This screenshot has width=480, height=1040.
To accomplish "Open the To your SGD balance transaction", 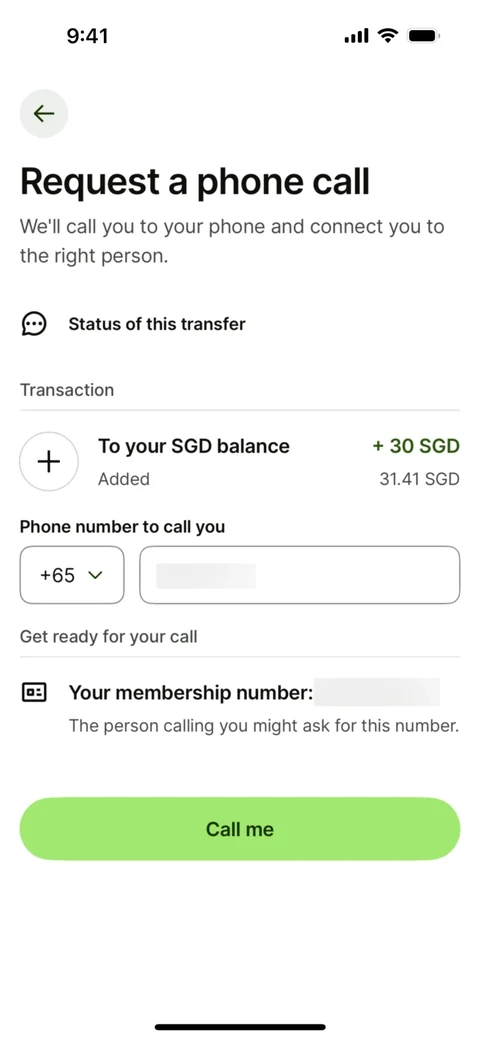I will coord(240,462).
